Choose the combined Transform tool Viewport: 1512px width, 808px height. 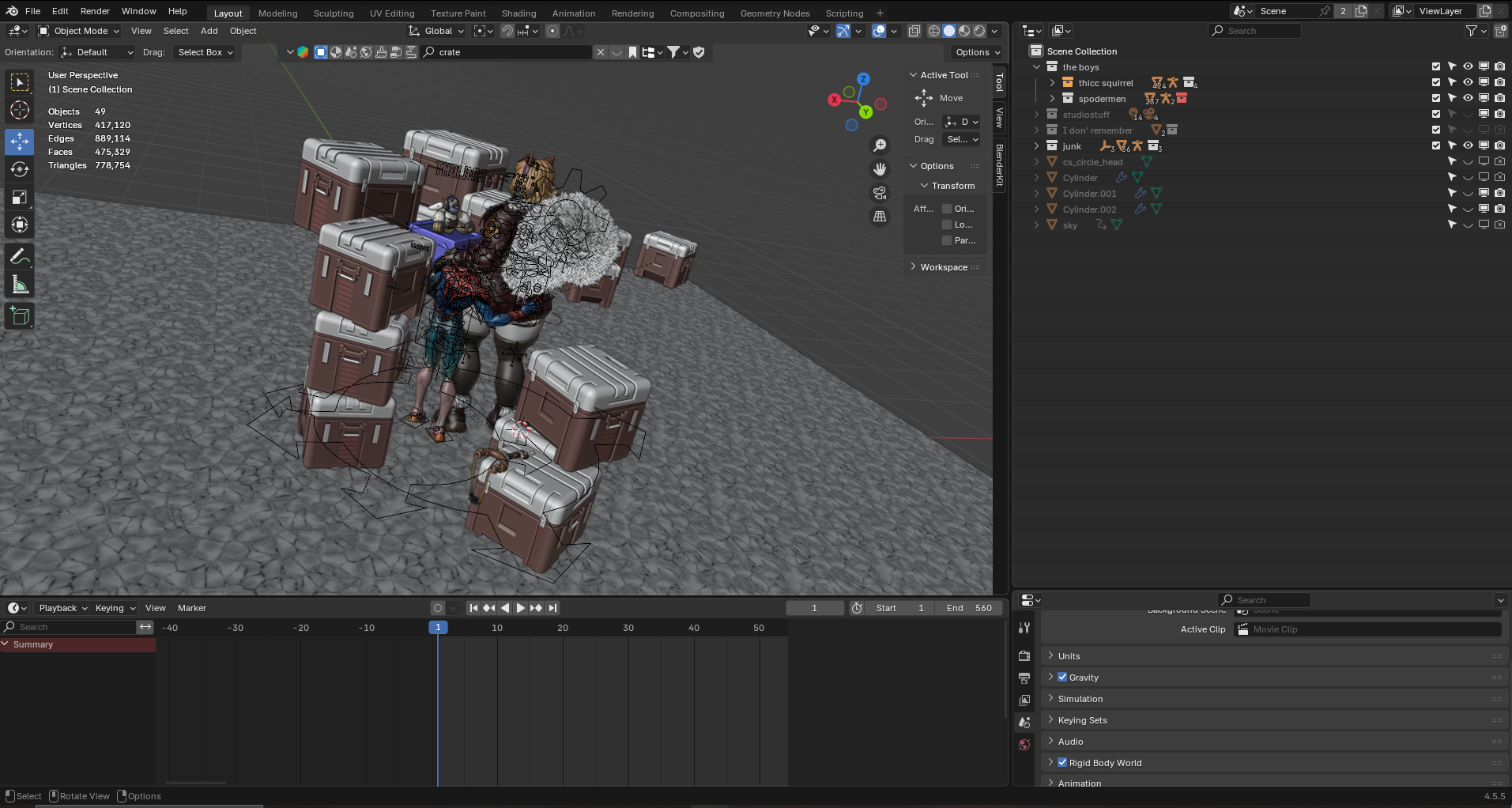click(20, 225)
